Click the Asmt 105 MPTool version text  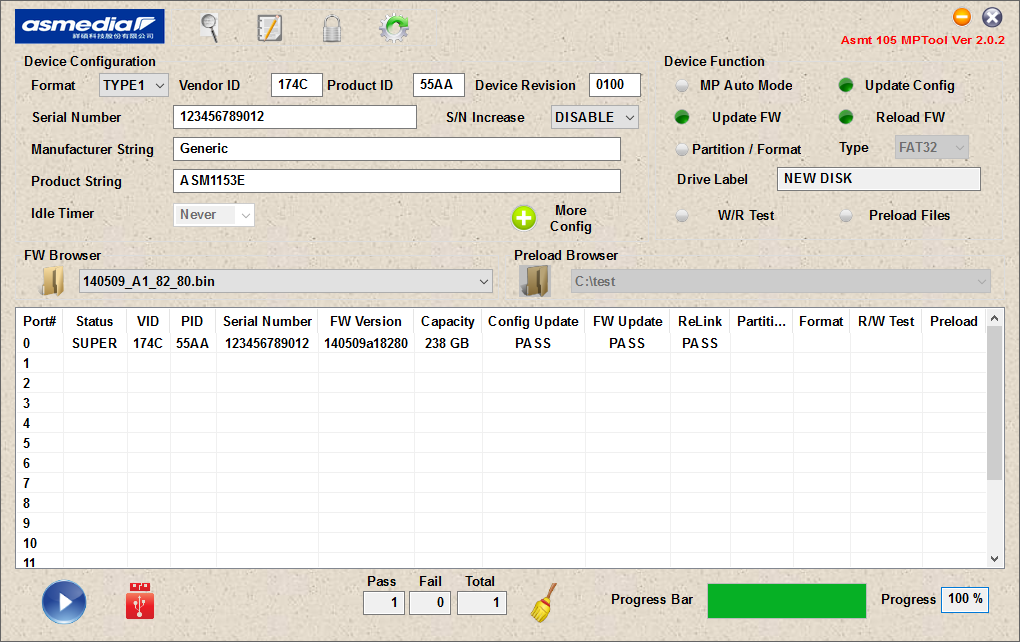[x=922, y=40]
